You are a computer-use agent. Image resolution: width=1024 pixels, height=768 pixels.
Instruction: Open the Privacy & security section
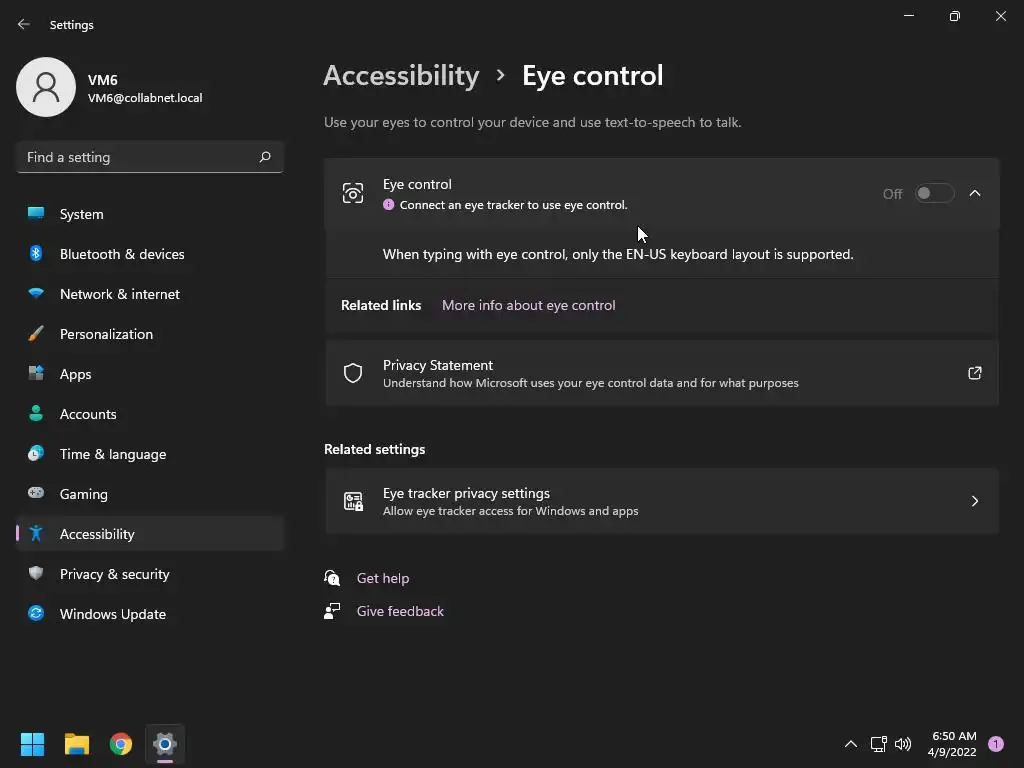pos(114,574)
